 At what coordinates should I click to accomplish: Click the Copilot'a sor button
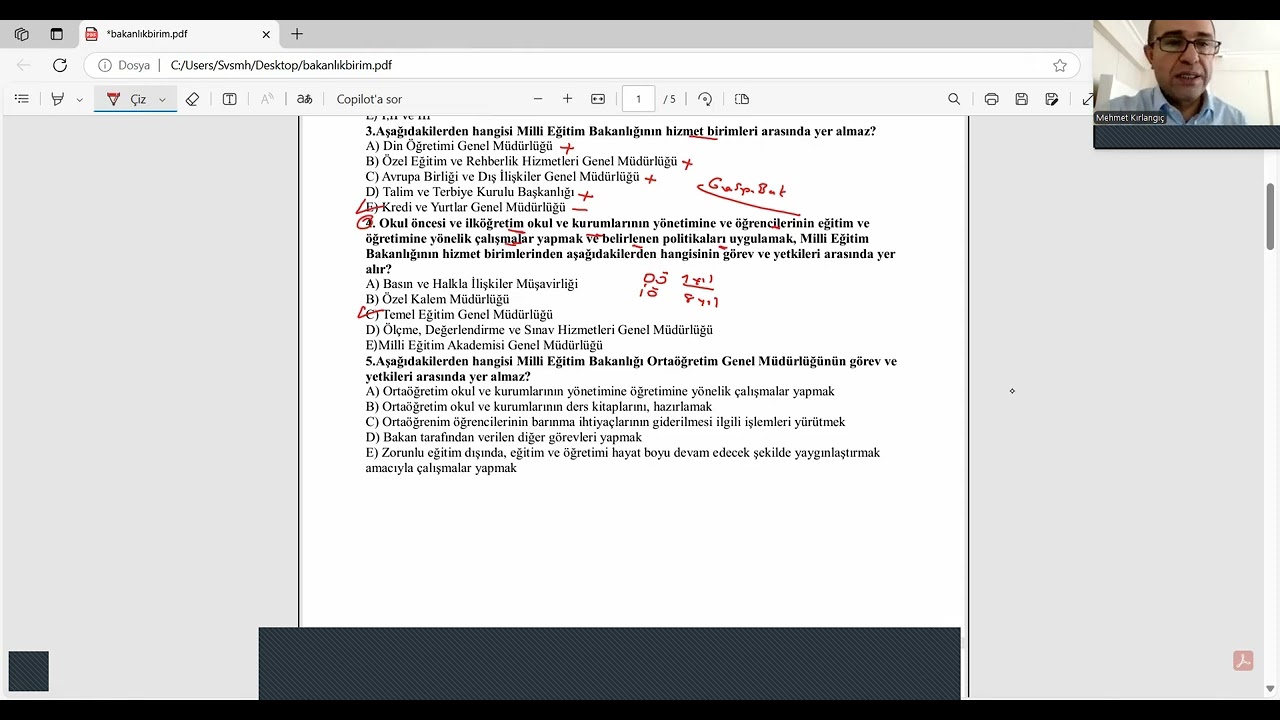pyautogui.click(x=369, y=99)
